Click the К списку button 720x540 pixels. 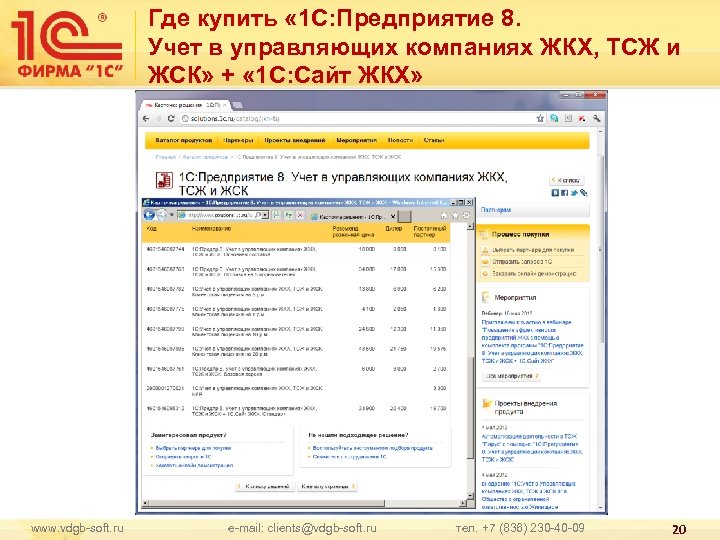point(567,180)
